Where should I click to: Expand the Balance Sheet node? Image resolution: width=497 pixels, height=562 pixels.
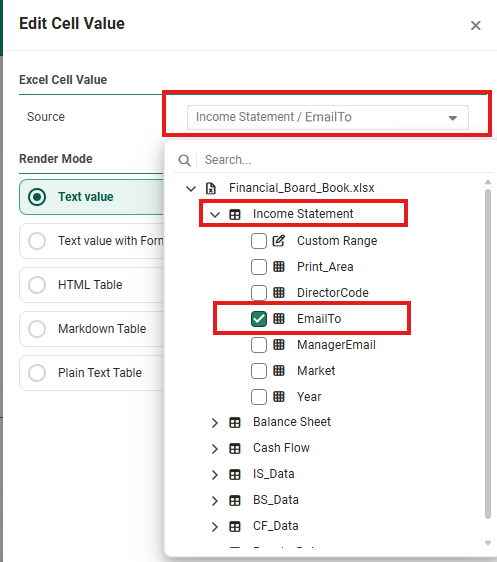point(215,423)
